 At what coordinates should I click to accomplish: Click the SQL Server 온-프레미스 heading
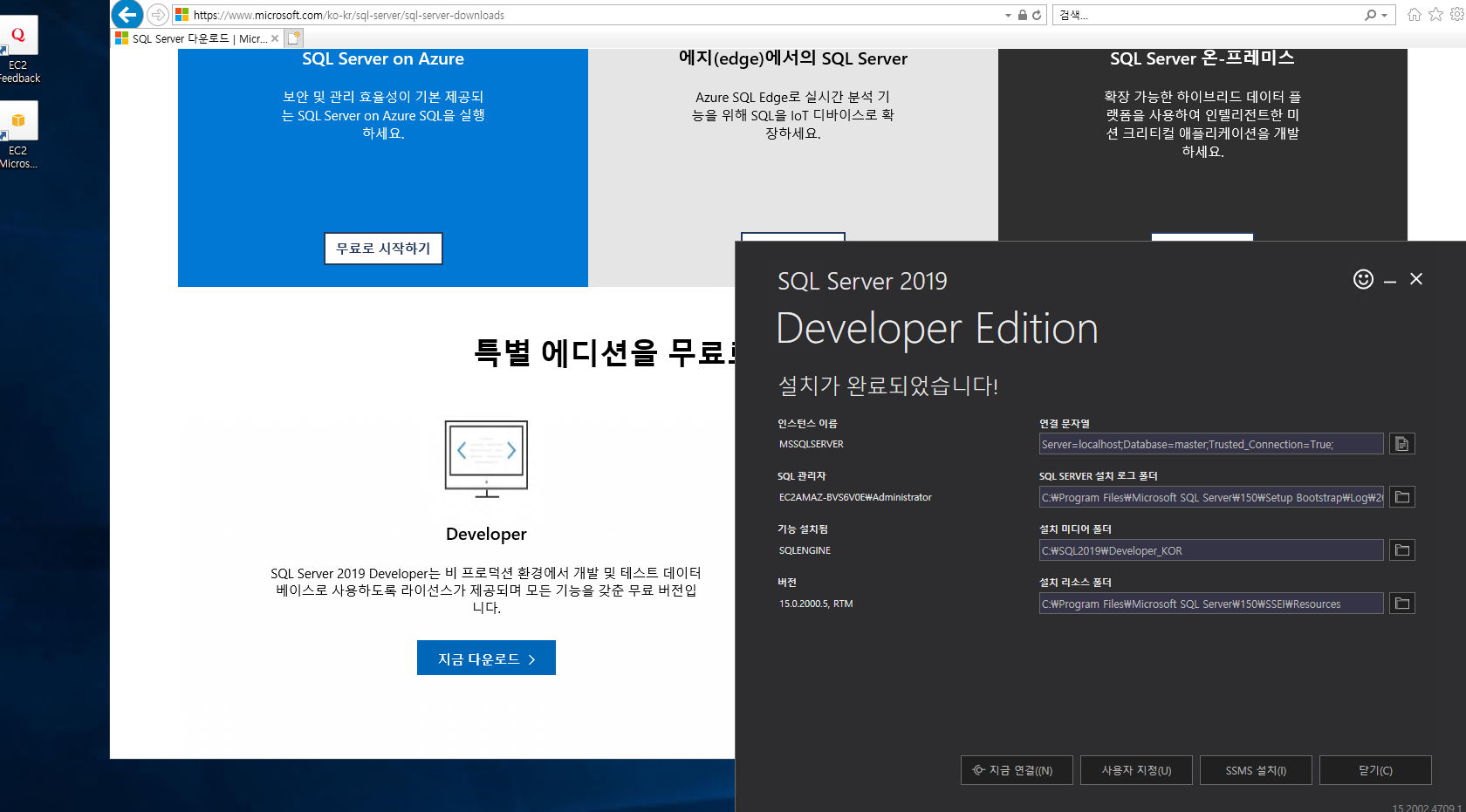click(x=1202, y=58)
